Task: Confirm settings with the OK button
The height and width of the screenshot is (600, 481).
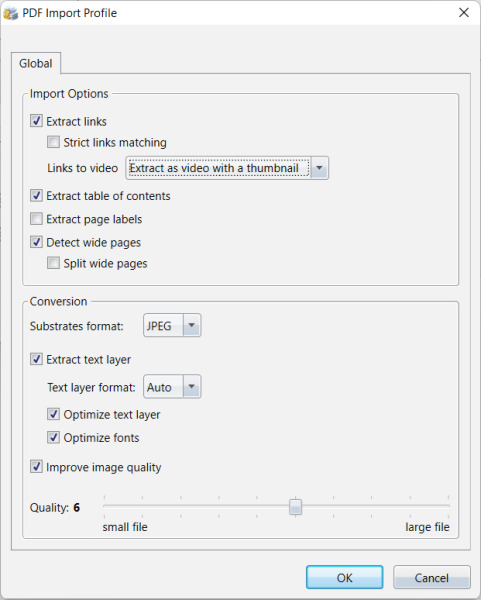Action: (x=344, y=577)
